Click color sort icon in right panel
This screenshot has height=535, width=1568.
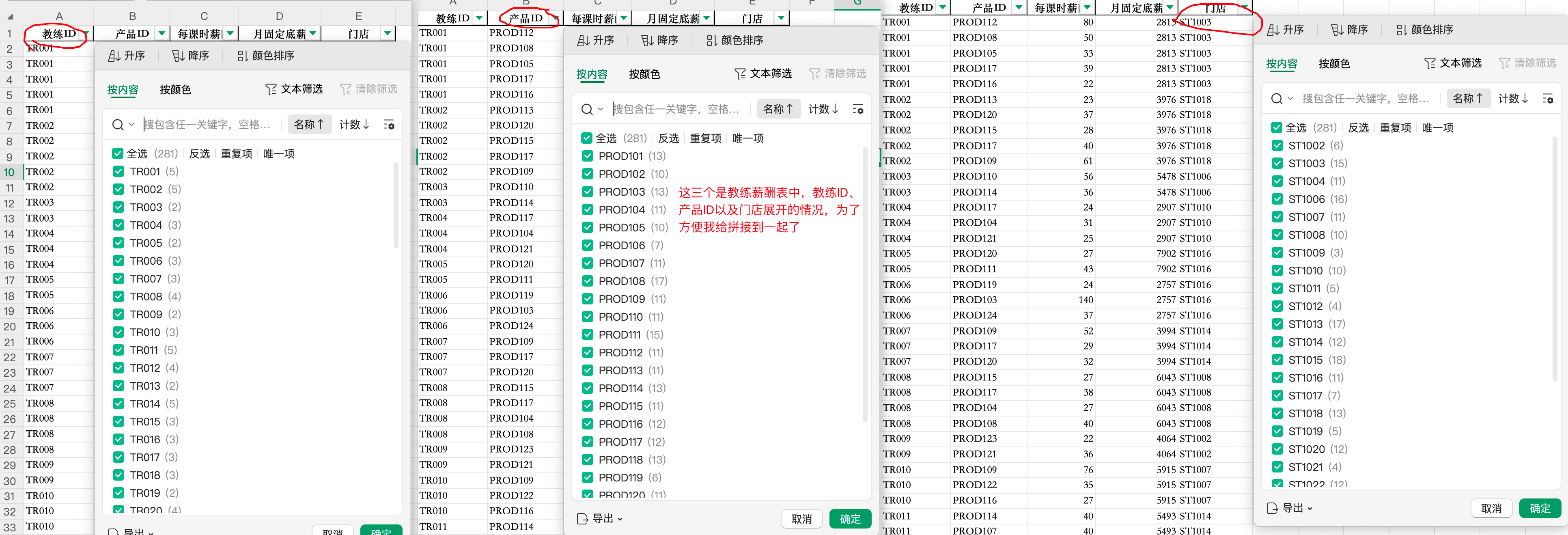click(x=1401, y=30)
